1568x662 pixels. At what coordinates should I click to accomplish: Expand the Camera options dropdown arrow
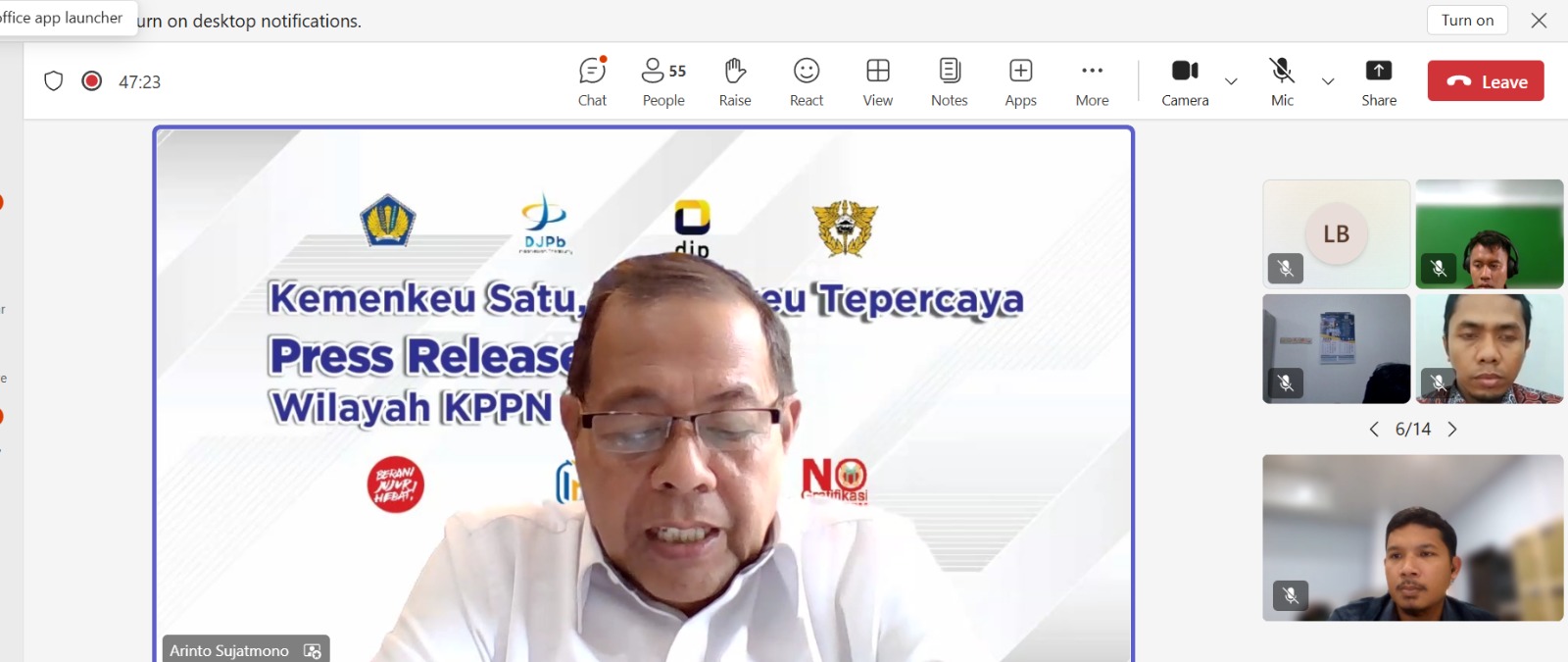(x=1232, y=81)
